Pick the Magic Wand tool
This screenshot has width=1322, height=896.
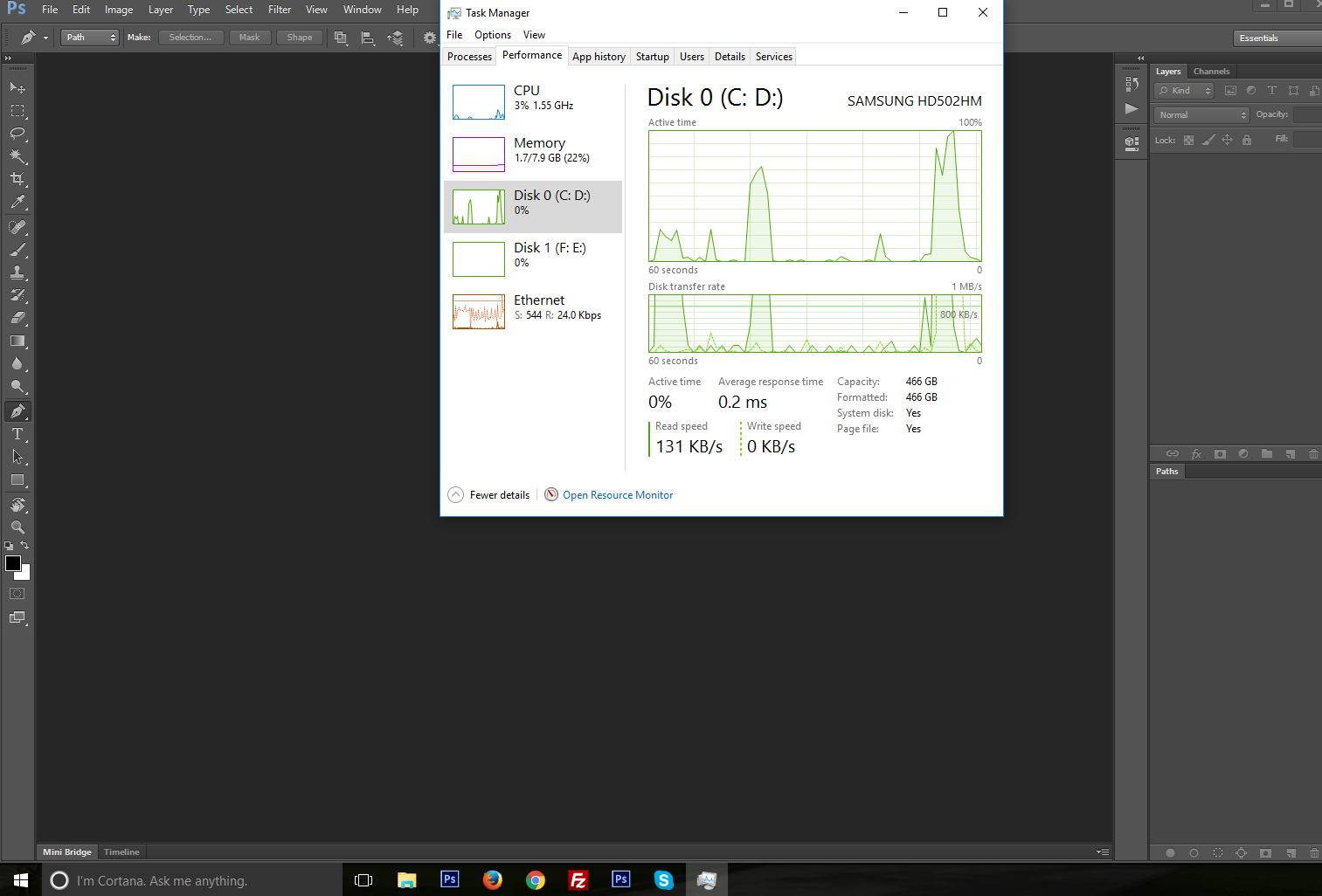click(x=17, y=156)
